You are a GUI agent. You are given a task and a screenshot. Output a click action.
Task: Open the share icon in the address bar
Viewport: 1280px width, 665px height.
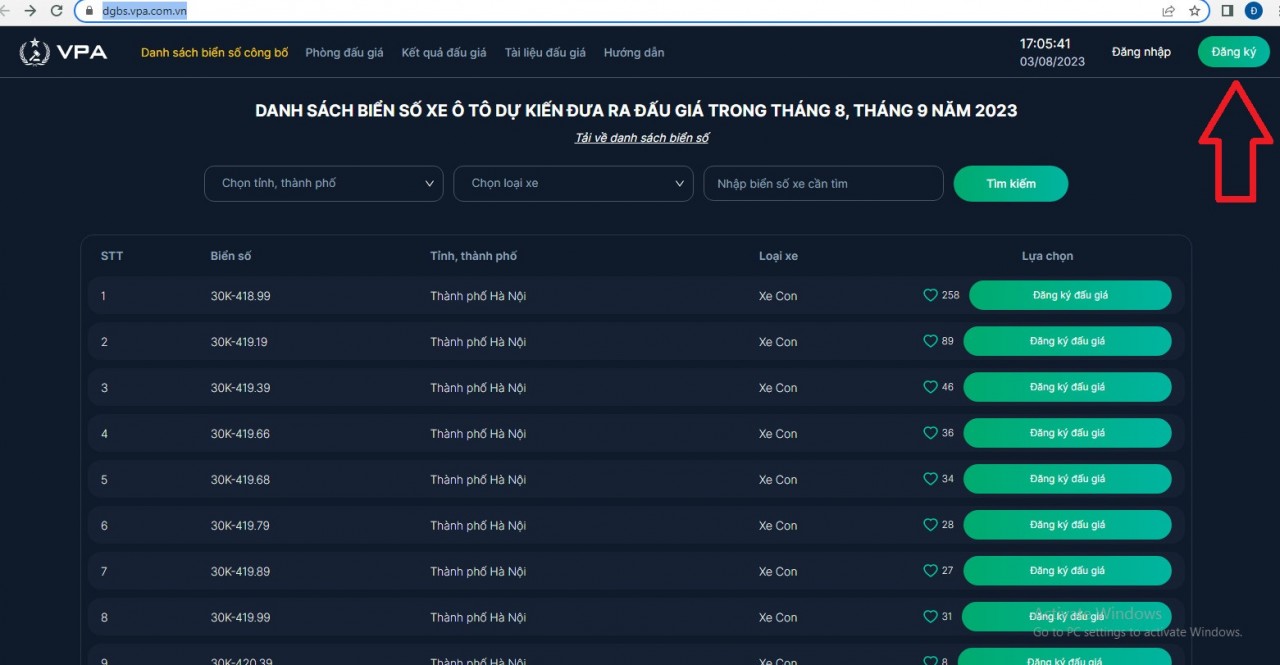tap(1167, 11)
